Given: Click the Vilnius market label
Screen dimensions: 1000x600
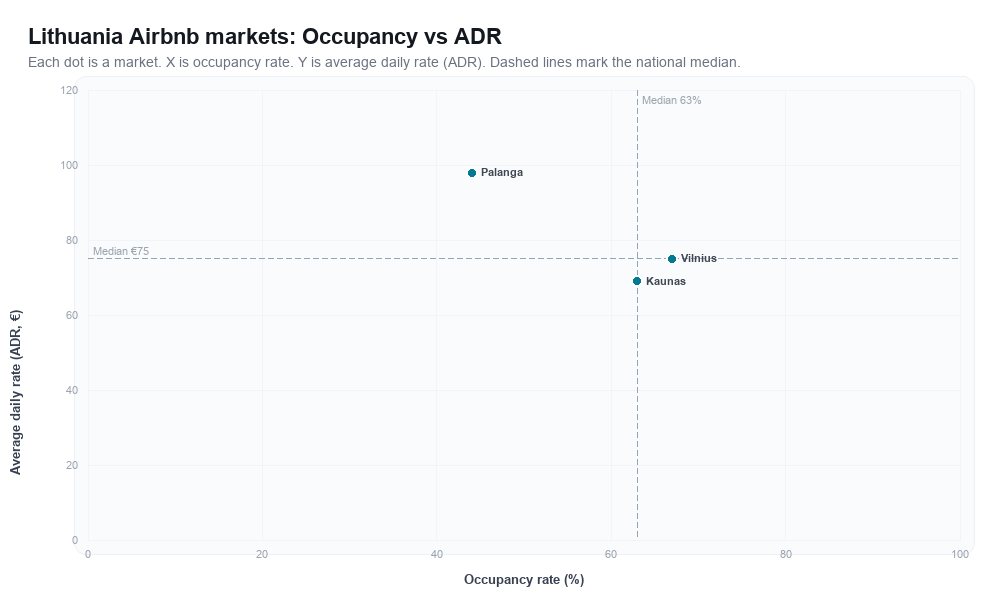Looking at the screenshot, I should pos(698,258).
